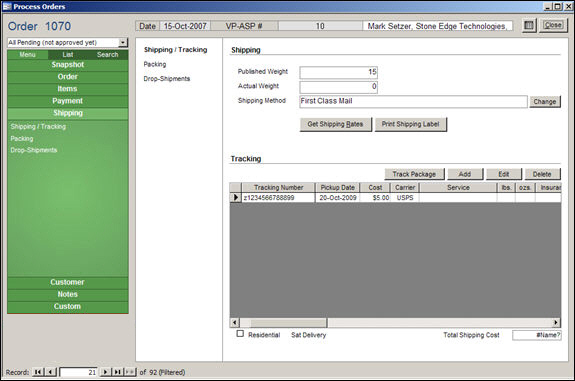This screenshot has height=381, width=575.
Task: Select tracking row with the row selector arrow
Action: coord(235,198)
